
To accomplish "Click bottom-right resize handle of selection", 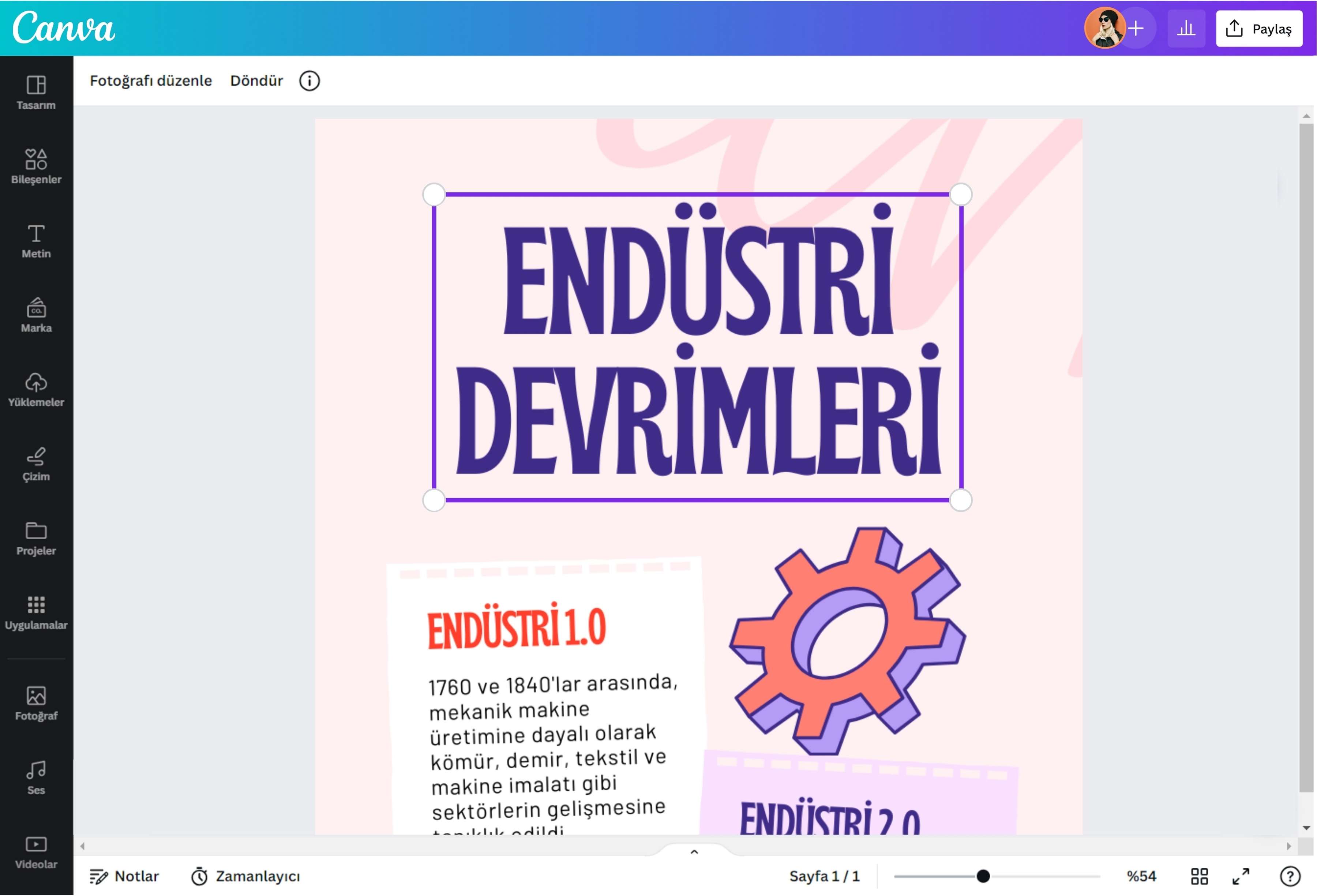I will [x=961, y=500].
